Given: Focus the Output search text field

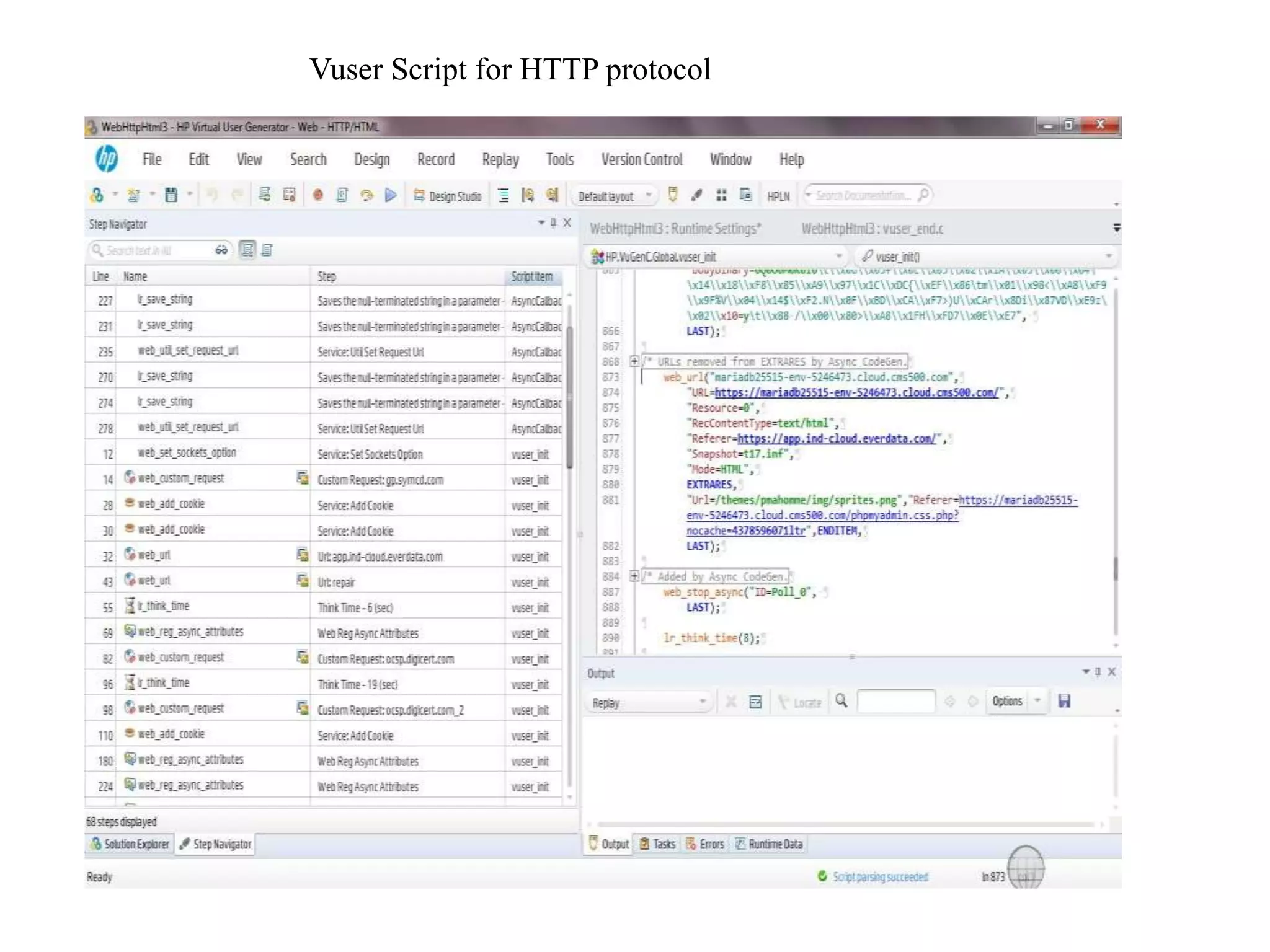Looking at the screenshot, I should click(896, 702).
